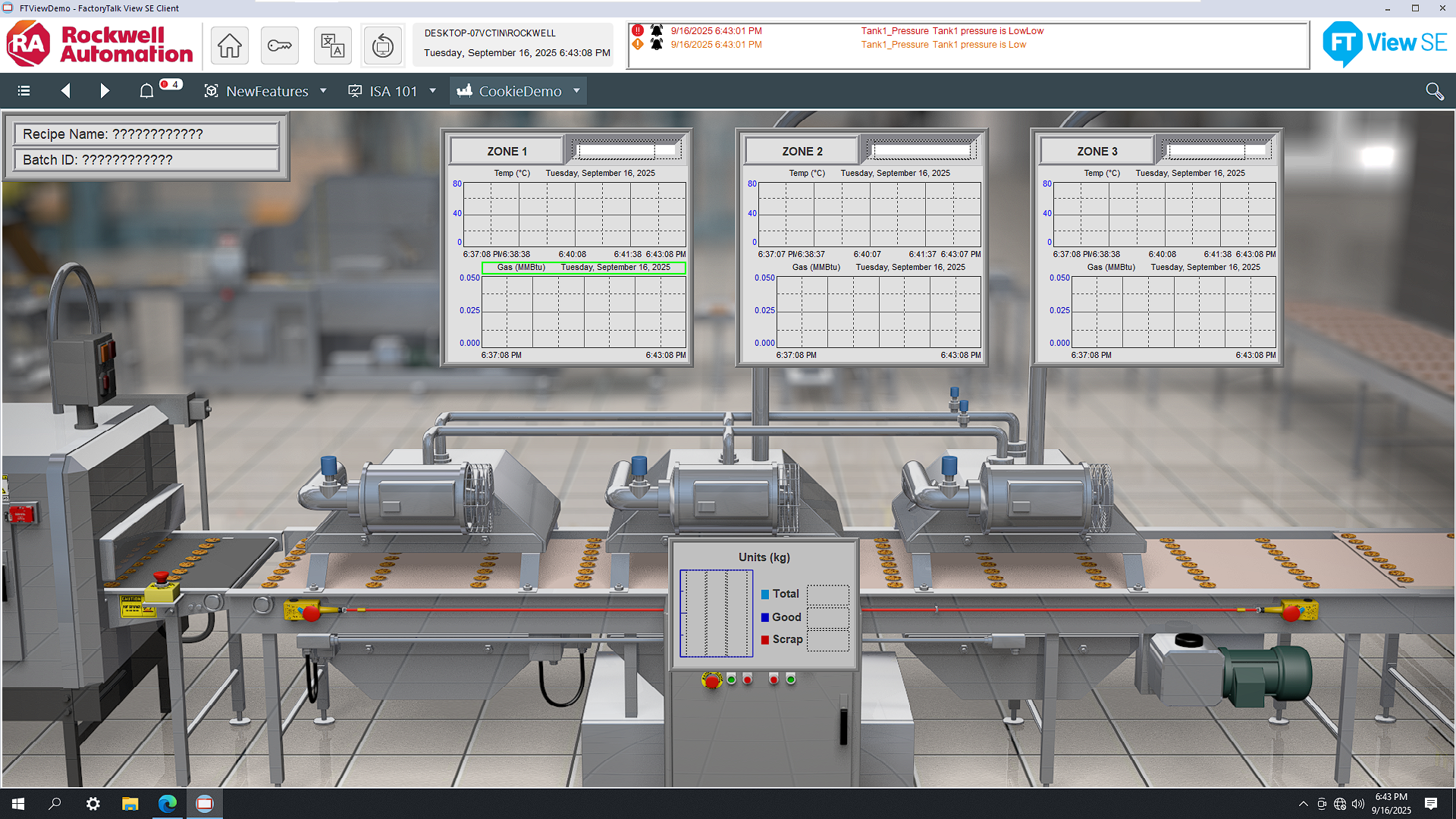
Task: Click the Rockwell Automation logo
Action: pos(99,44)
